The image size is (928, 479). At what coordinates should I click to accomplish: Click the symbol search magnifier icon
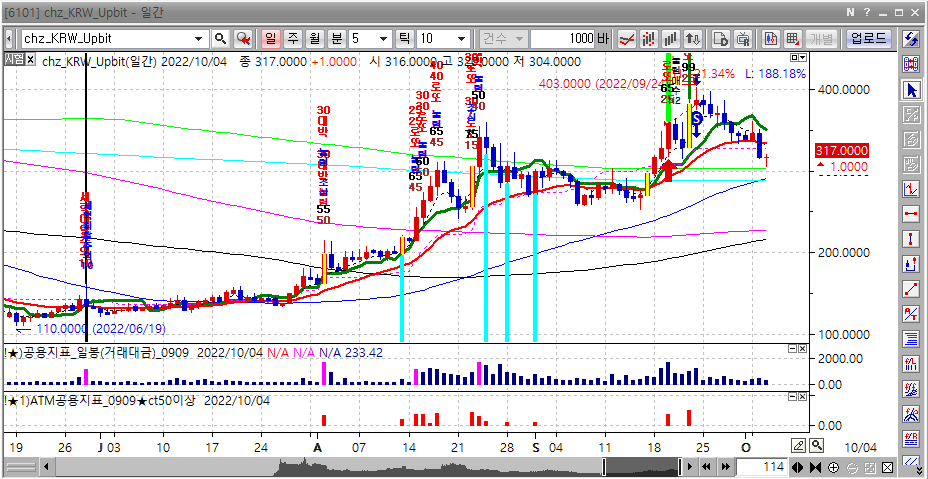[x=220, y=39]
